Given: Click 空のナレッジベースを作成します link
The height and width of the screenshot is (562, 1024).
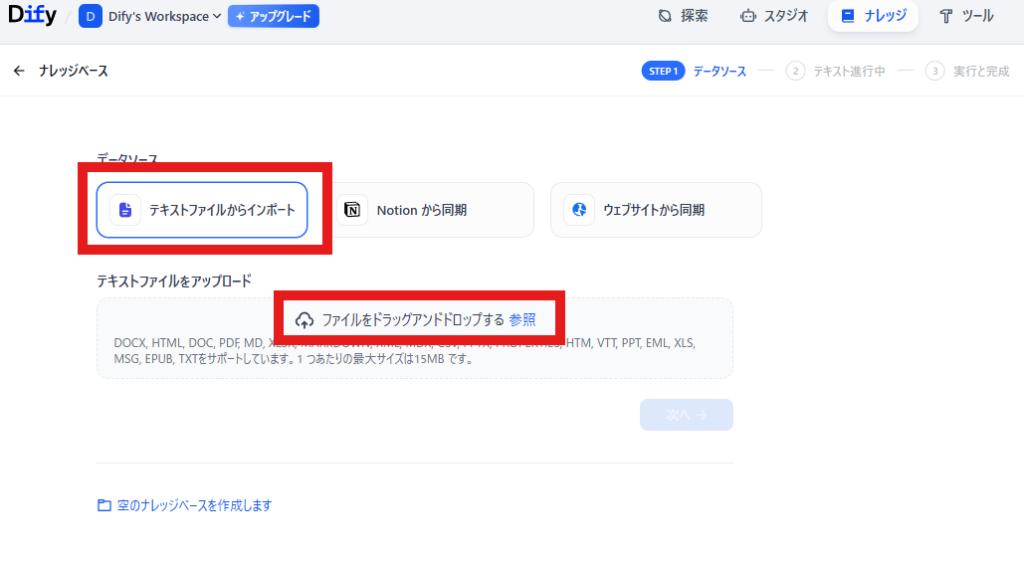Looking at the screenshot, I should coord(192,505).
